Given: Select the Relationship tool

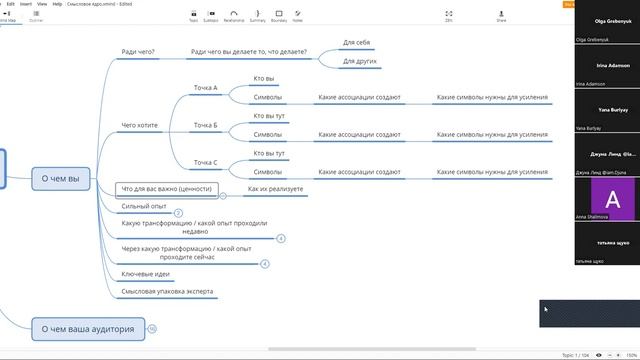Looking at the screenshot, I should coord(234,16).
